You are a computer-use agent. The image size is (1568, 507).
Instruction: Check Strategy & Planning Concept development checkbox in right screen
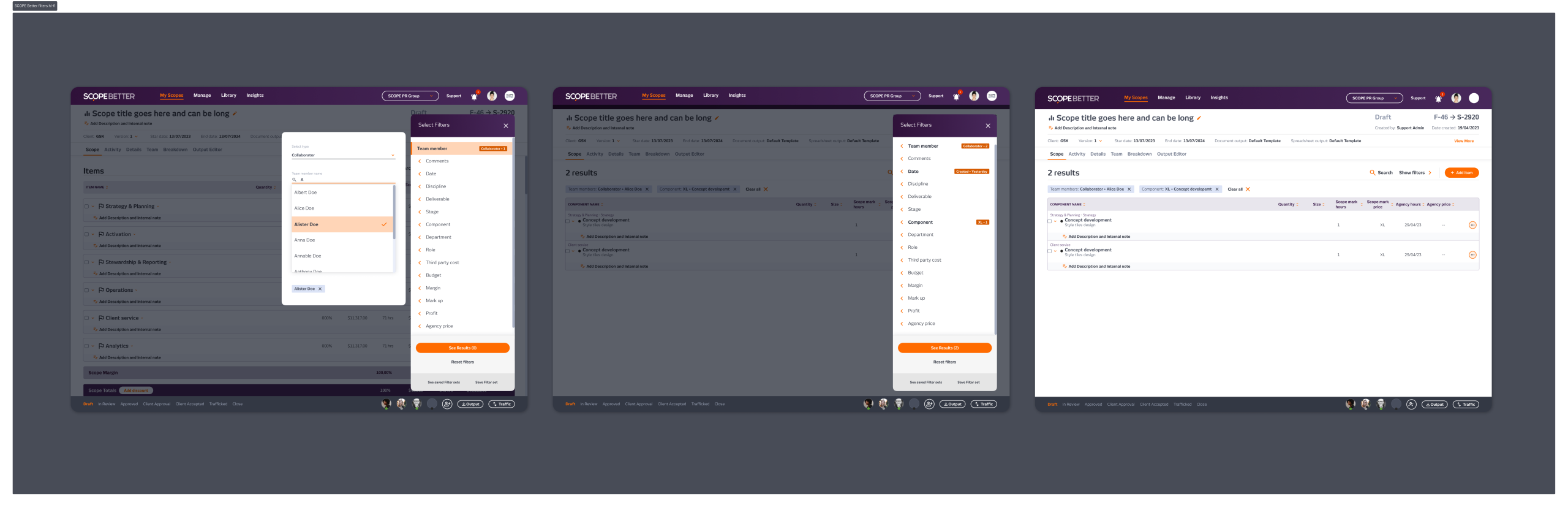[1050, 221]
